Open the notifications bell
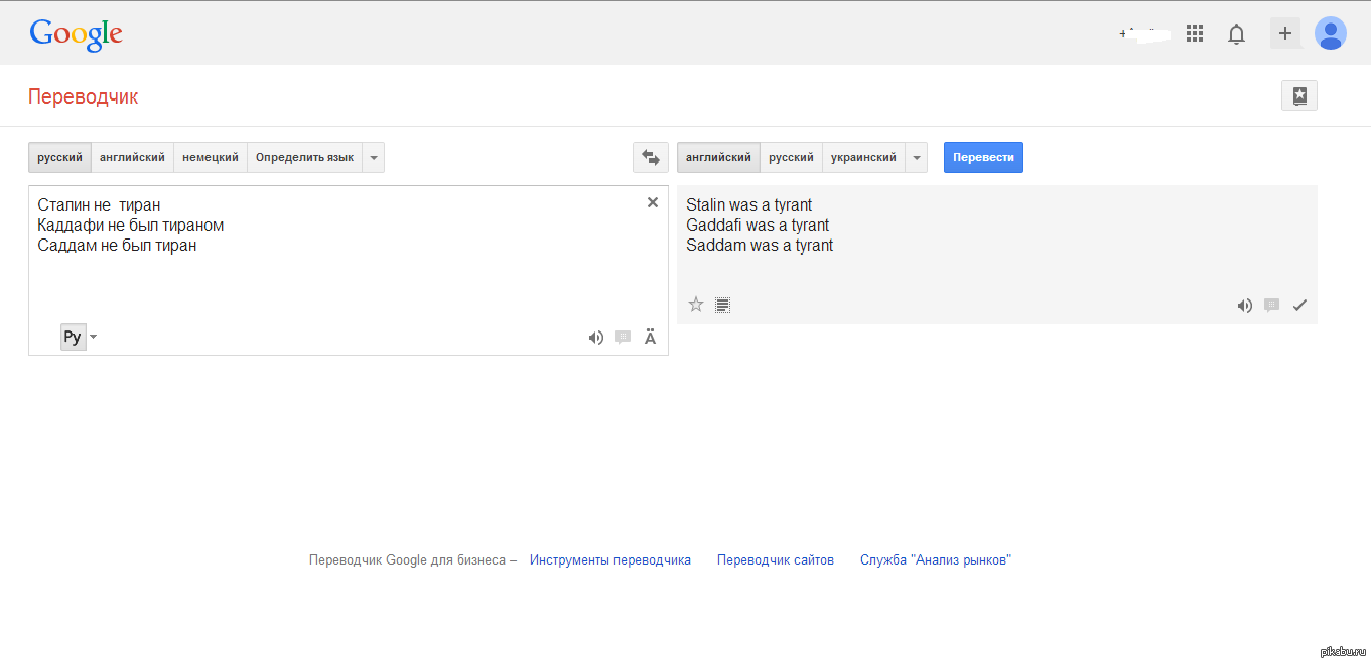Viewport: 1371px width, 663px height. (1237, 35)
